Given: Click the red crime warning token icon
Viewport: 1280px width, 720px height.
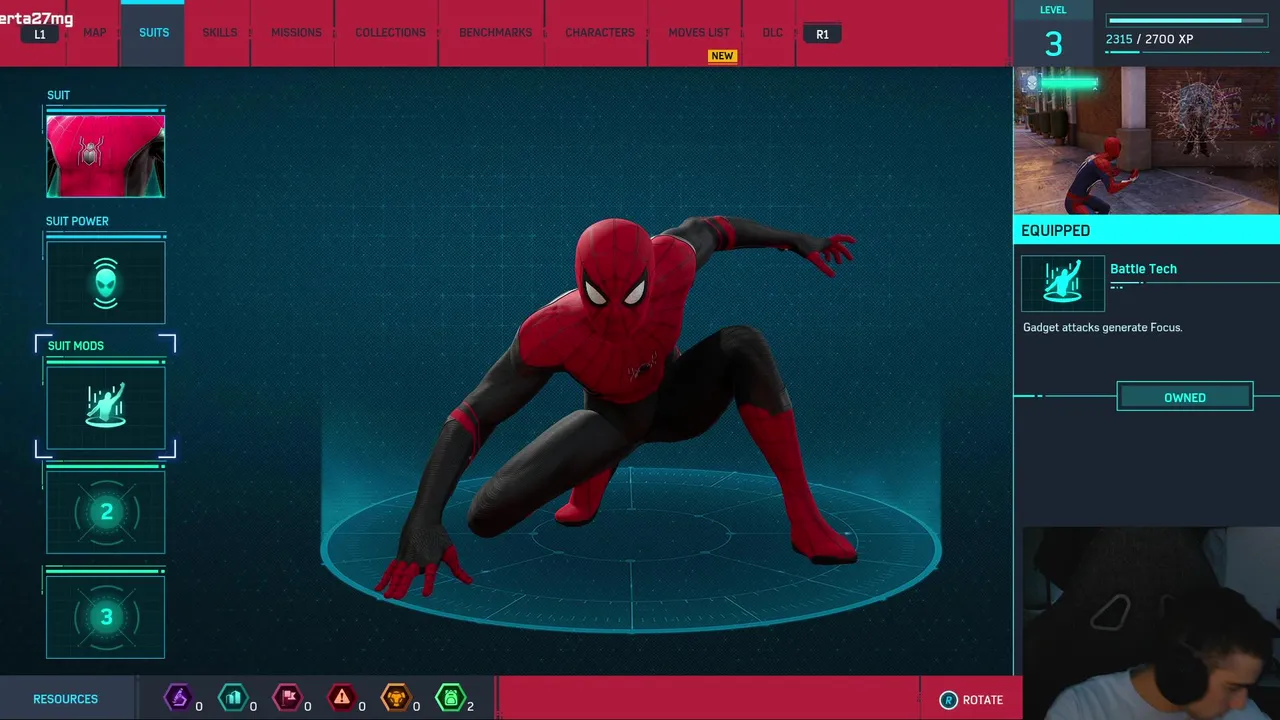Looking at the screenshot, I should (342, 697).
